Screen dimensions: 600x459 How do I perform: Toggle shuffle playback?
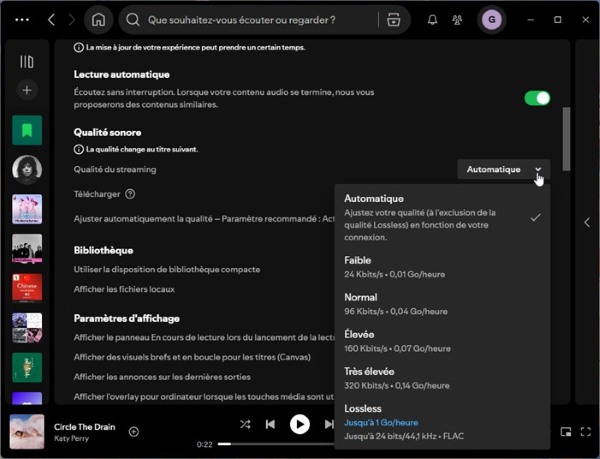coord(245,424)
